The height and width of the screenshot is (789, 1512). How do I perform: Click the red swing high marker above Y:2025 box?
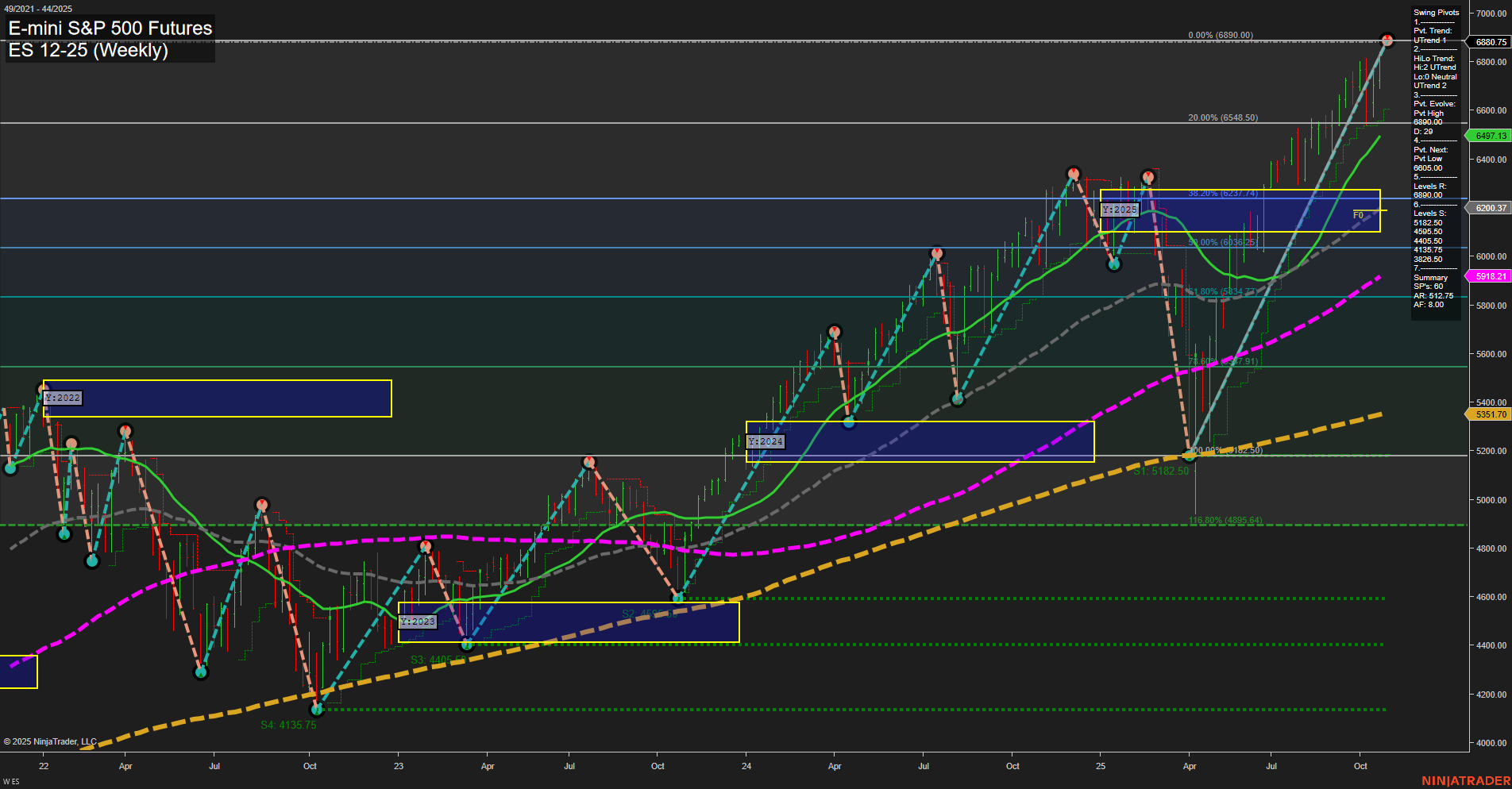coord(1148,176)
